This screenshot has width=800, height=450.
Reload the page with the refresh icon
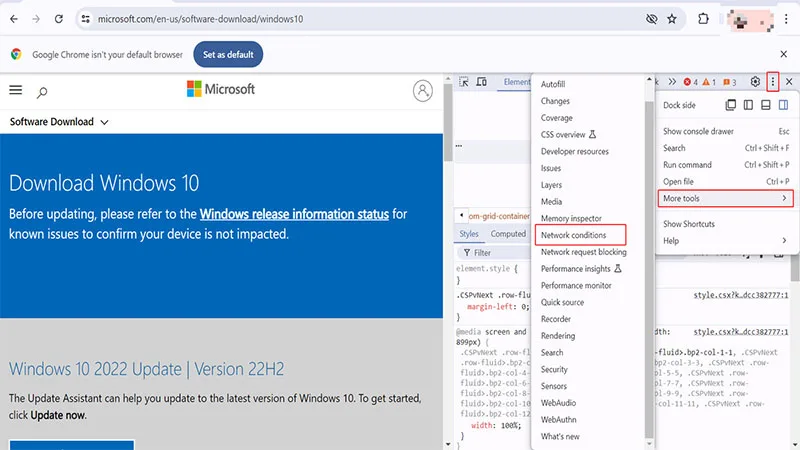click(59, 19)
